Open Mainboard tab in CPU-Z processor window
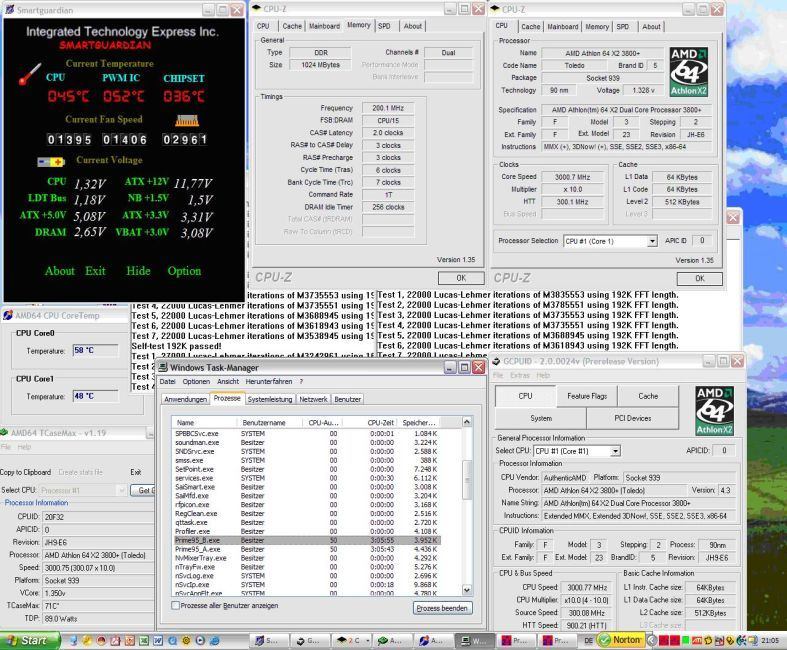Screen dimensions: 787x650 click(x=563, y=27)
